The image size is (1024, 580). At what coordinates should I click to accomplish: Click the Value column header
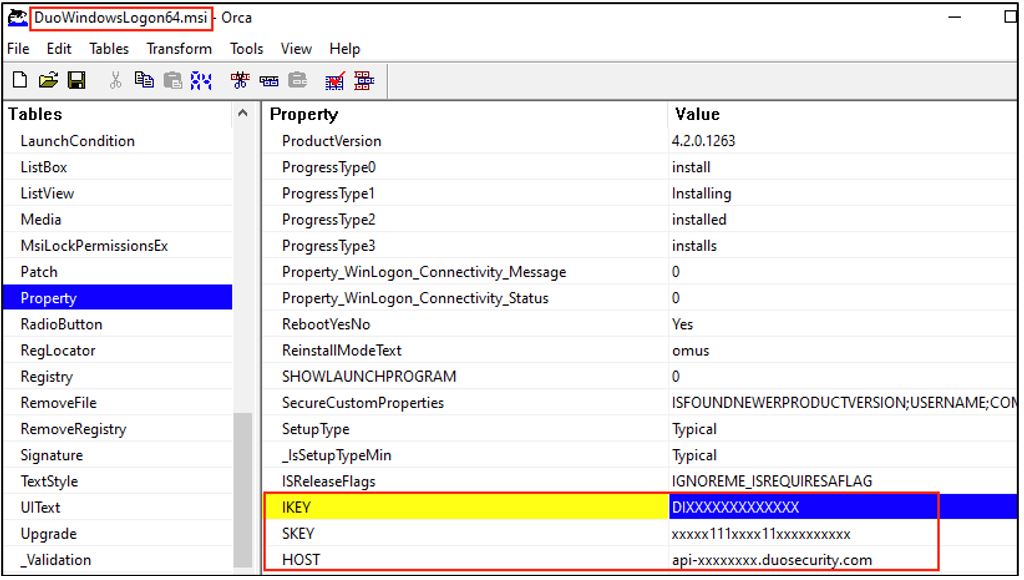842,114
